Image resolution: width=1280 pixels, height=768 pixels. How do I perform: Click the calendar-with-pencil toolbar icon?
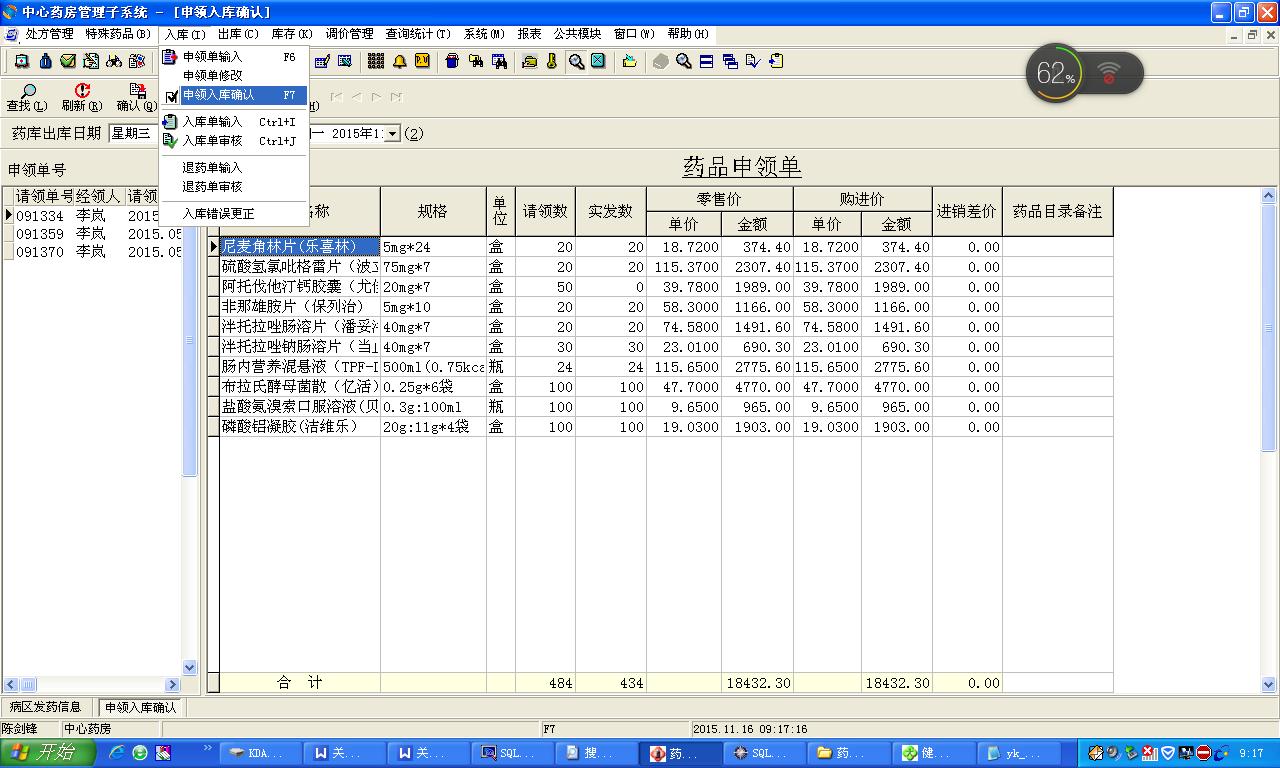(x=322, y=61)
